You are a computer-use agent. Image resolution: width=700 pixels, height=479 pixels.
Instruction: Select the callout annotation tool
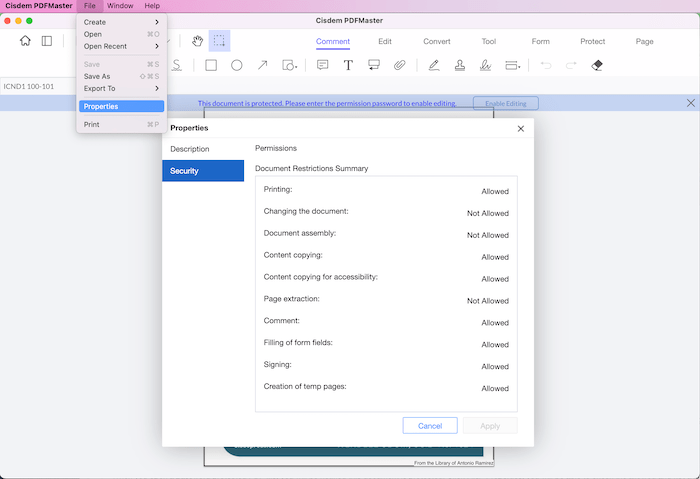coord(374,65)
